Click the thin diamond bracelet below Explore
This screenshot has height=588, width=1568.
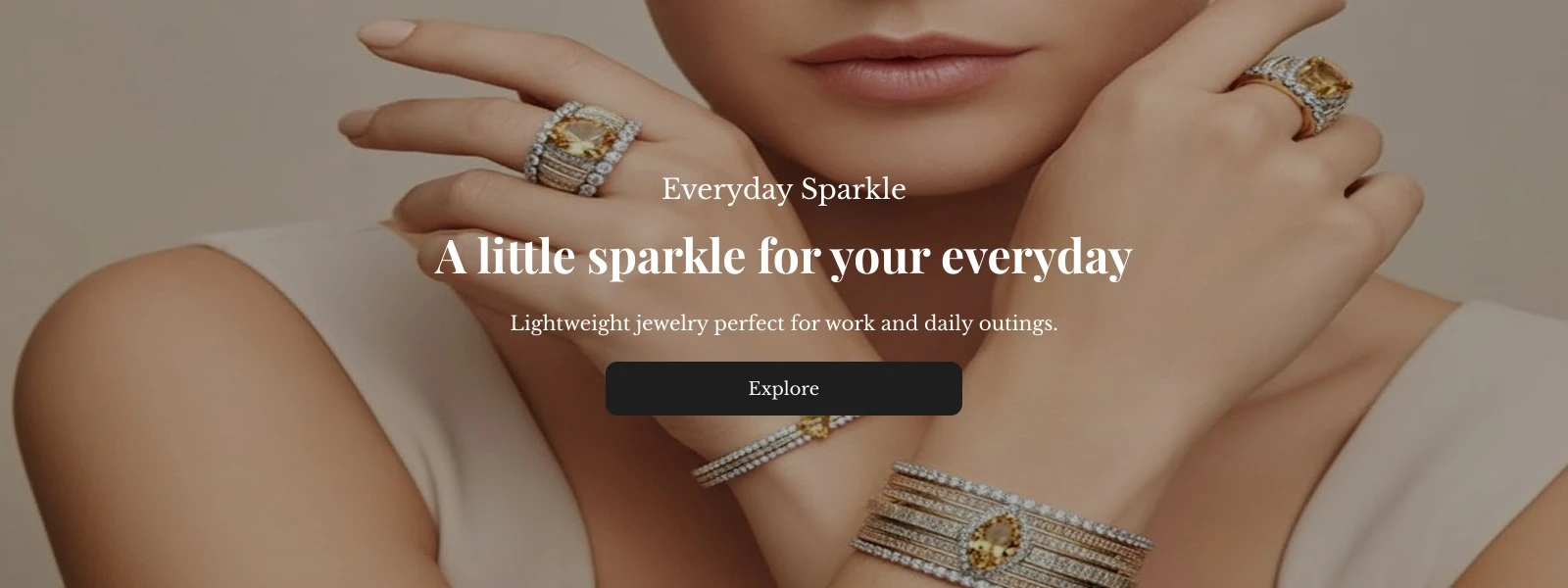774,449
